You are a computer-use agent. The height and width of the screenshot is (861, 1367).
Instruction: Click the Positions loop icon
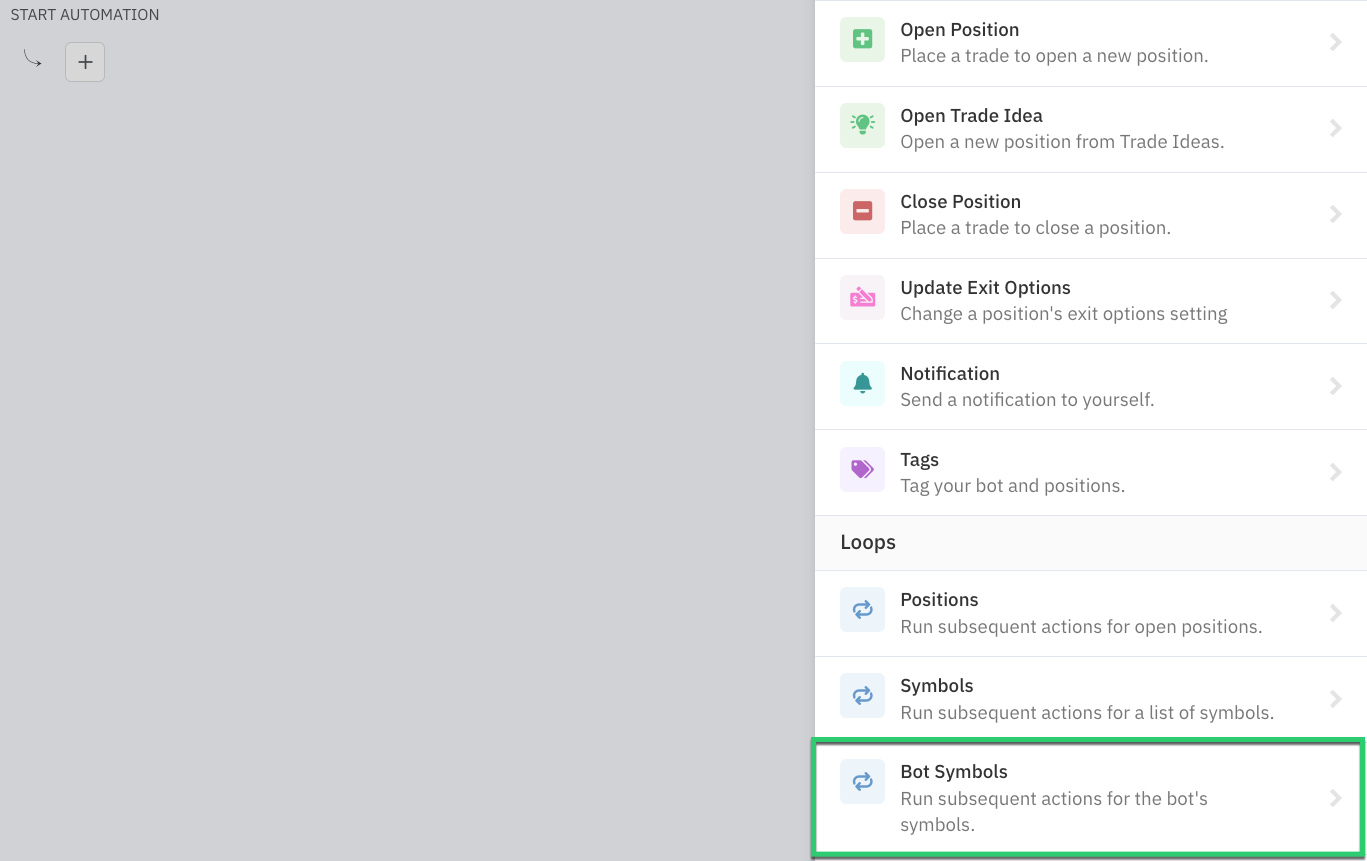(x=862, y=609)
